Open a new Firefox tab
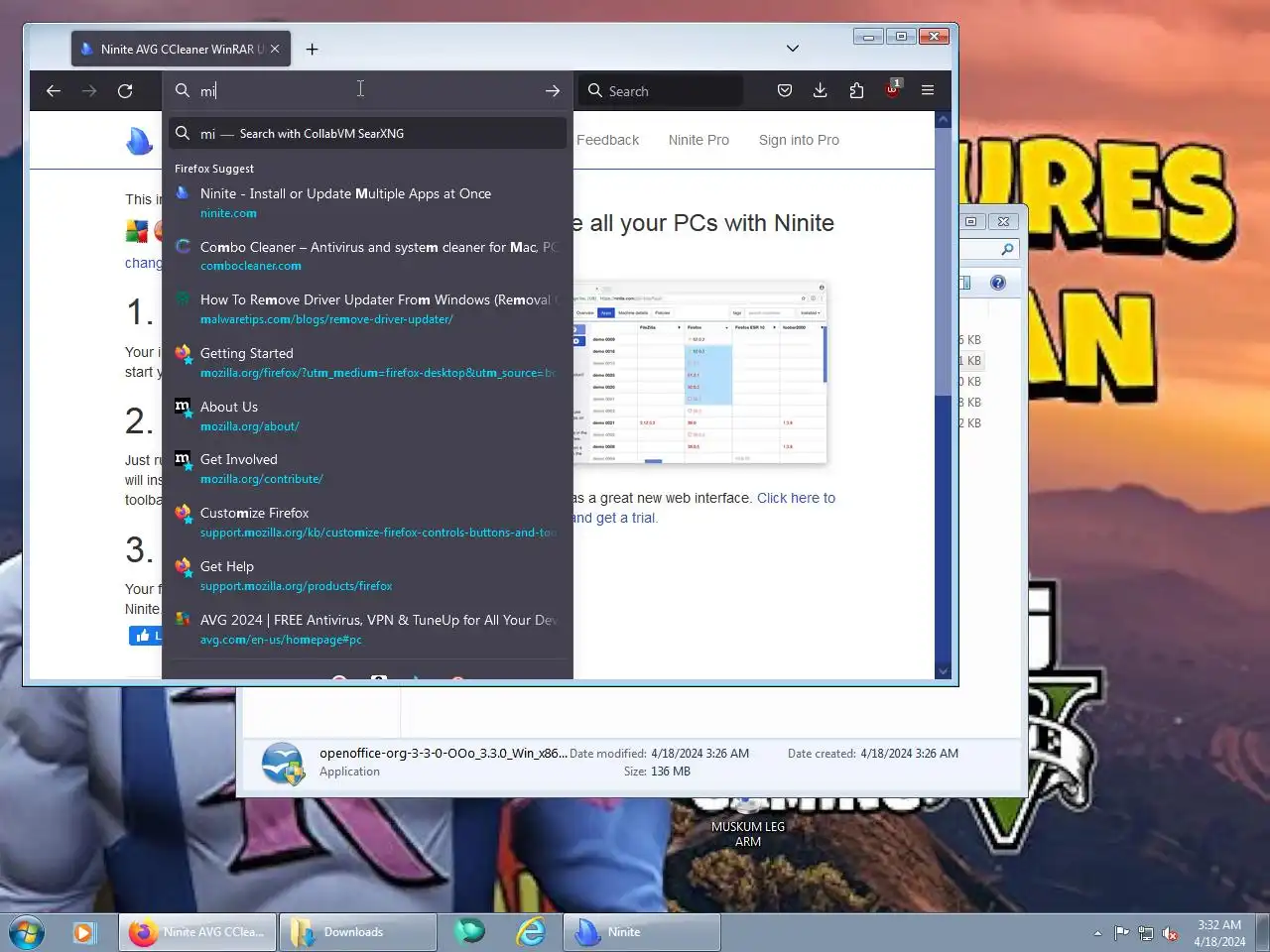The height and width of the screenshot is (952, 1270). point(312,49)
